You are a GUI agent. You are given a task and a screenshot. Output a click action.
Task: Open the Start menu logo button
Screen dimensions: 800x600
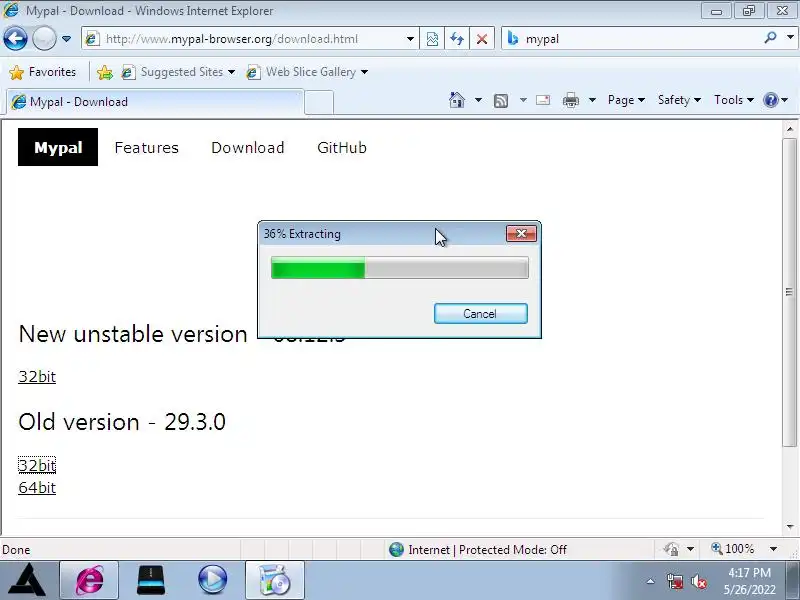27,580
